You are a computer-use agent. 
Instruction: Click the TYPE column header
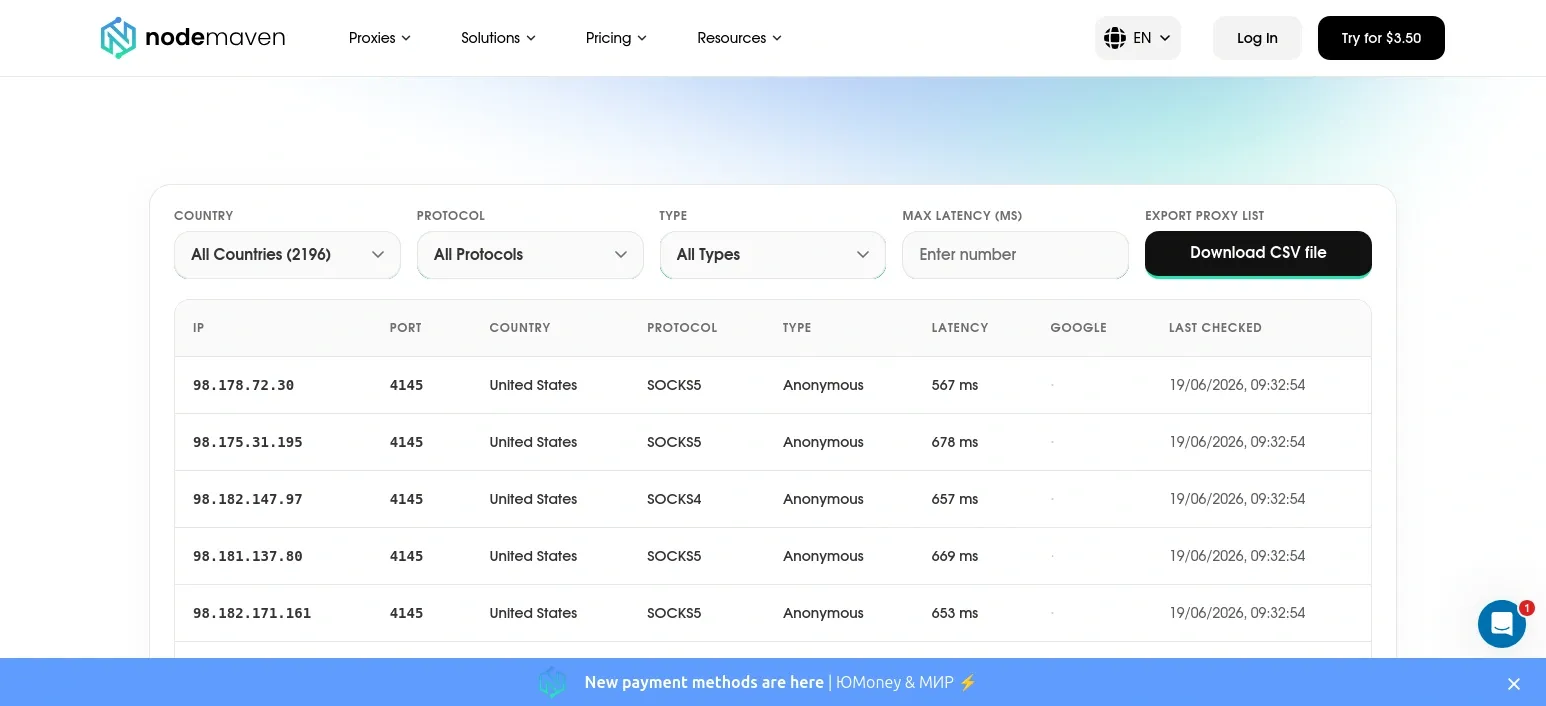tap(797, 328)
